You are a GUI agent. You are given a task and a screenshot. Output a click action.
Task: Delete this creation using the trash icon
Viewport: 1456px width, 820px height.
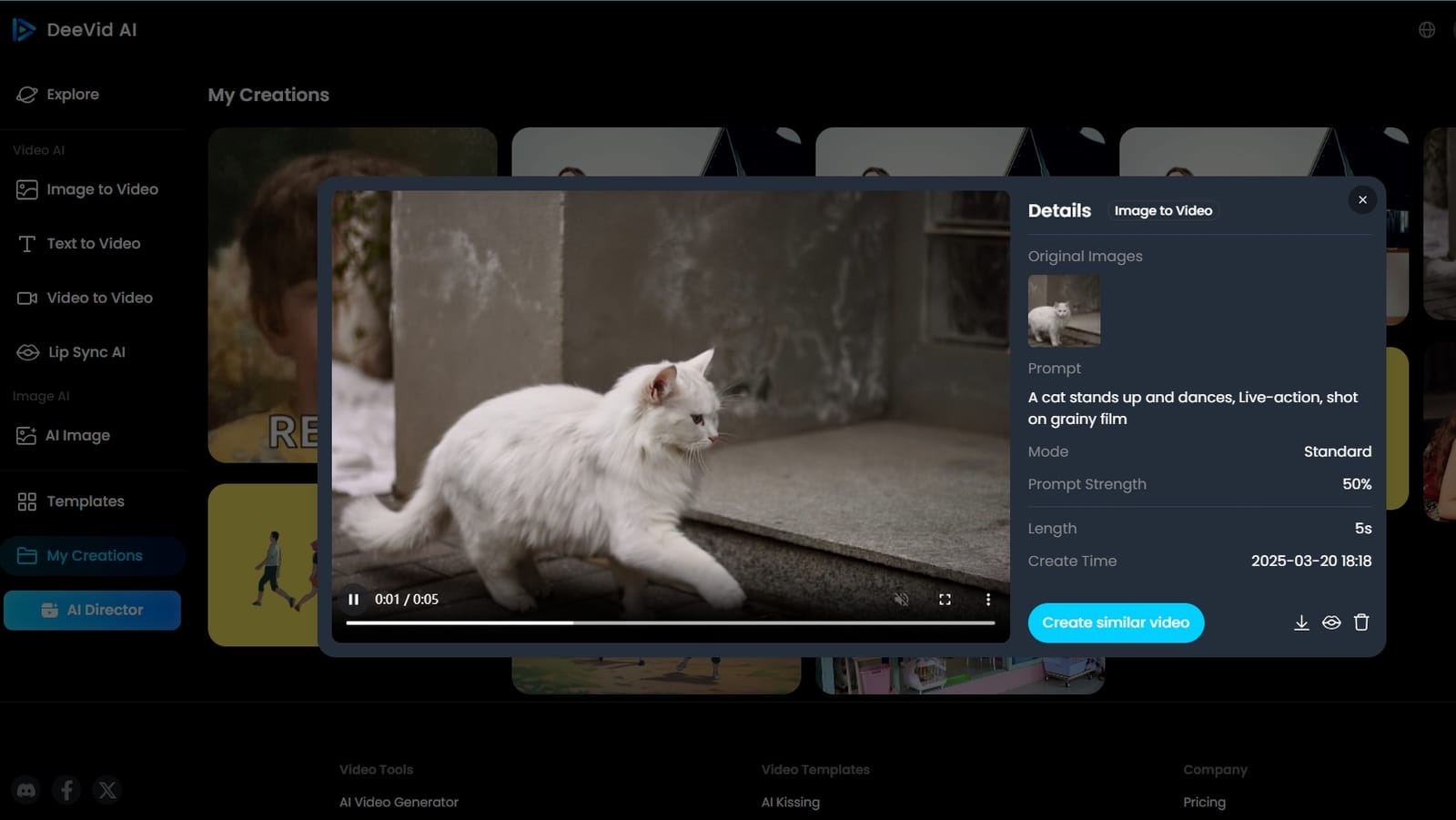(1361, 623)
